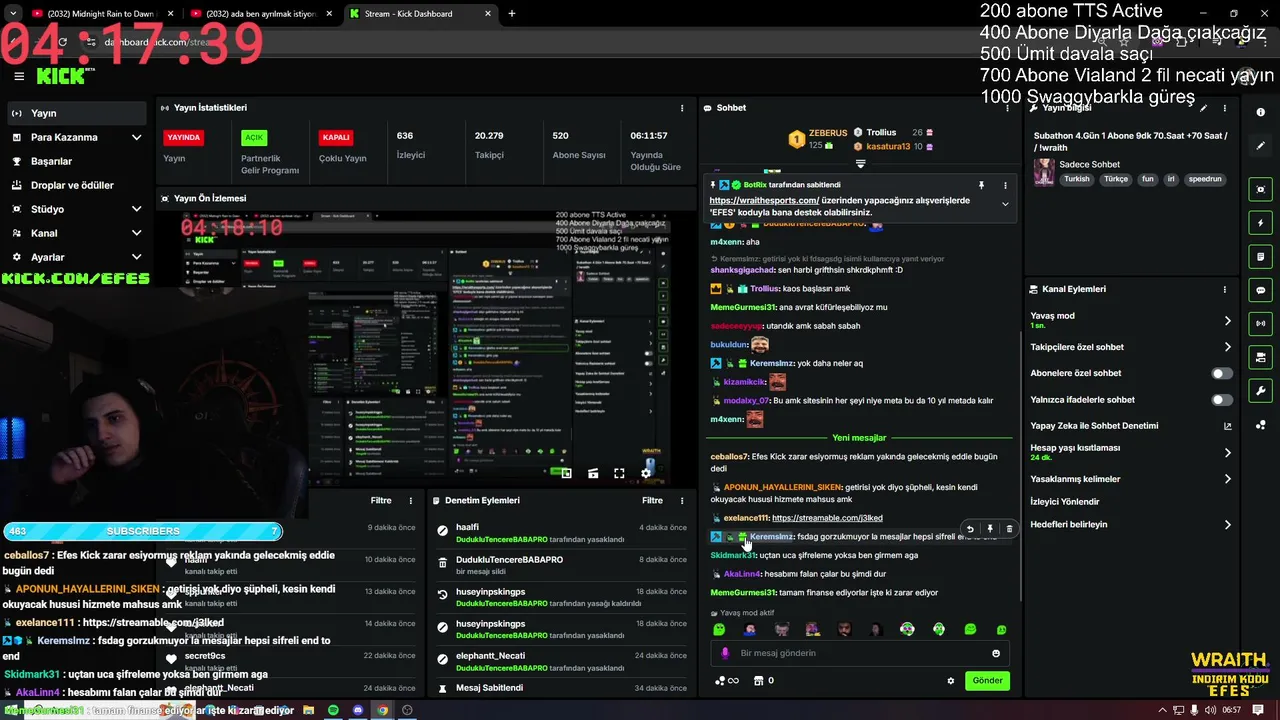1280x720 pixels.
Task: Open Yayın Bilgisi options menu
Action: click(1224, 108)
